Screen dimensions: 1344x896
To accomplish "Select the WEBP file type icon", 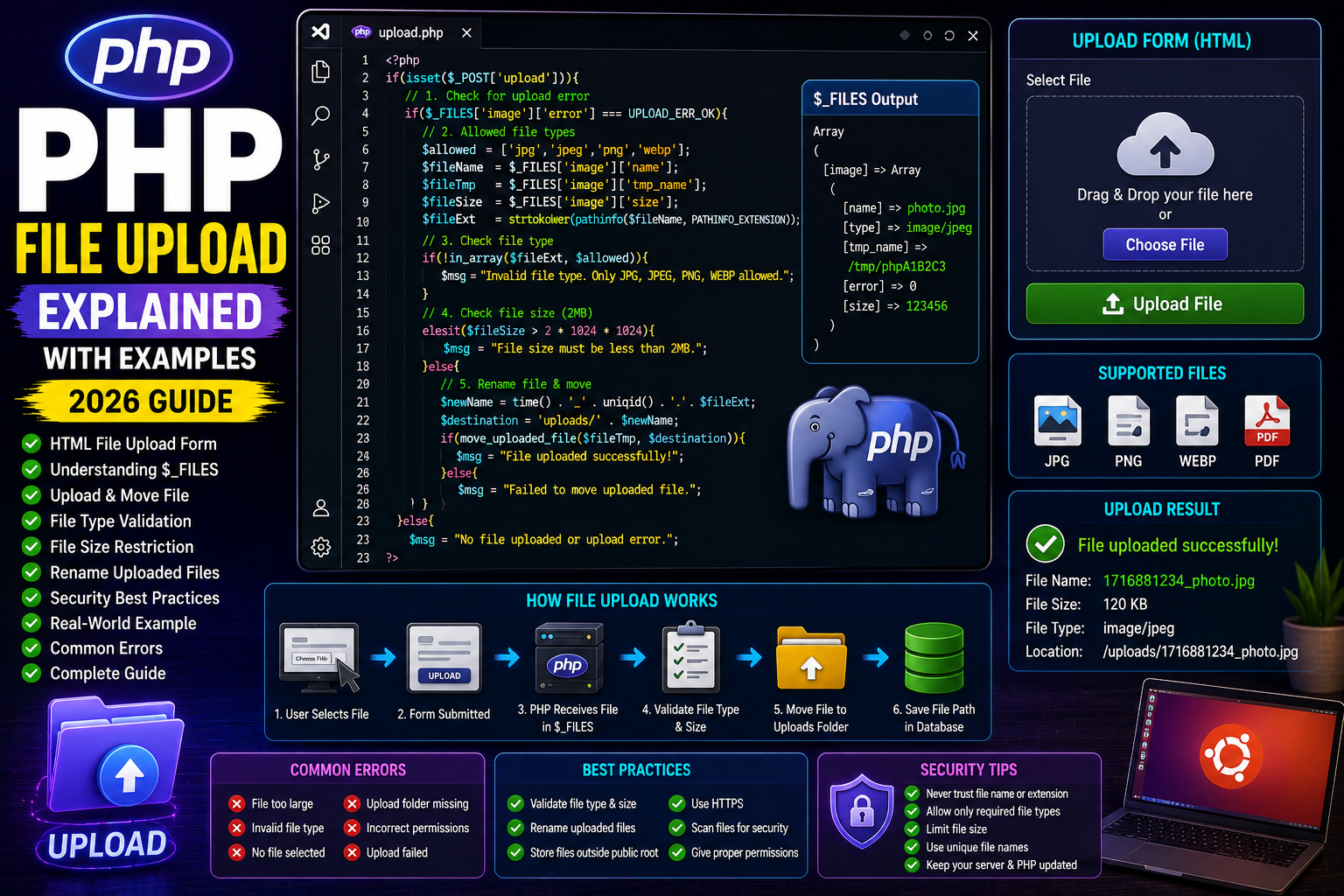I will pos(1197,421).
